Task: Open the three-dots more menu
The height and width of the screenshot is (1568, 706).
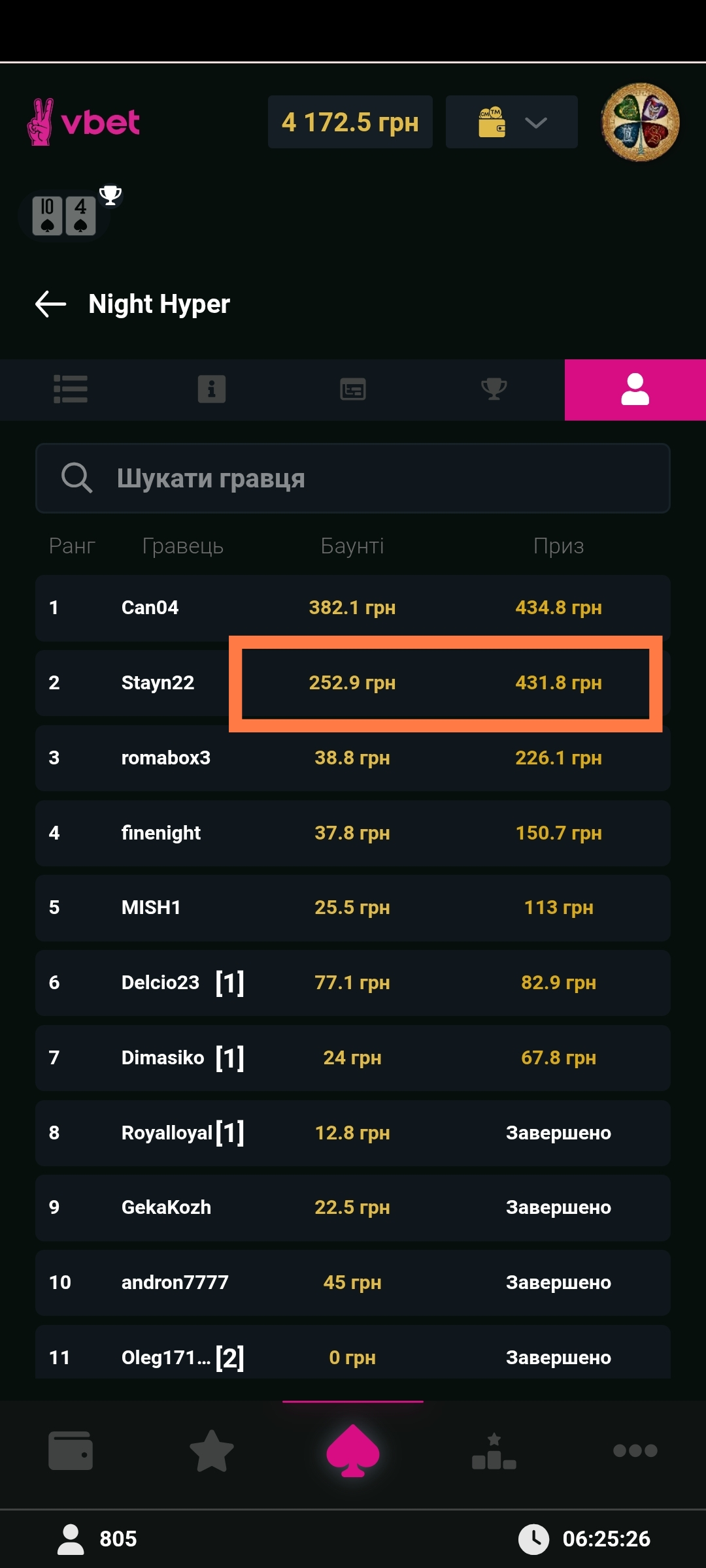Action: click(x=635, y=1450)
